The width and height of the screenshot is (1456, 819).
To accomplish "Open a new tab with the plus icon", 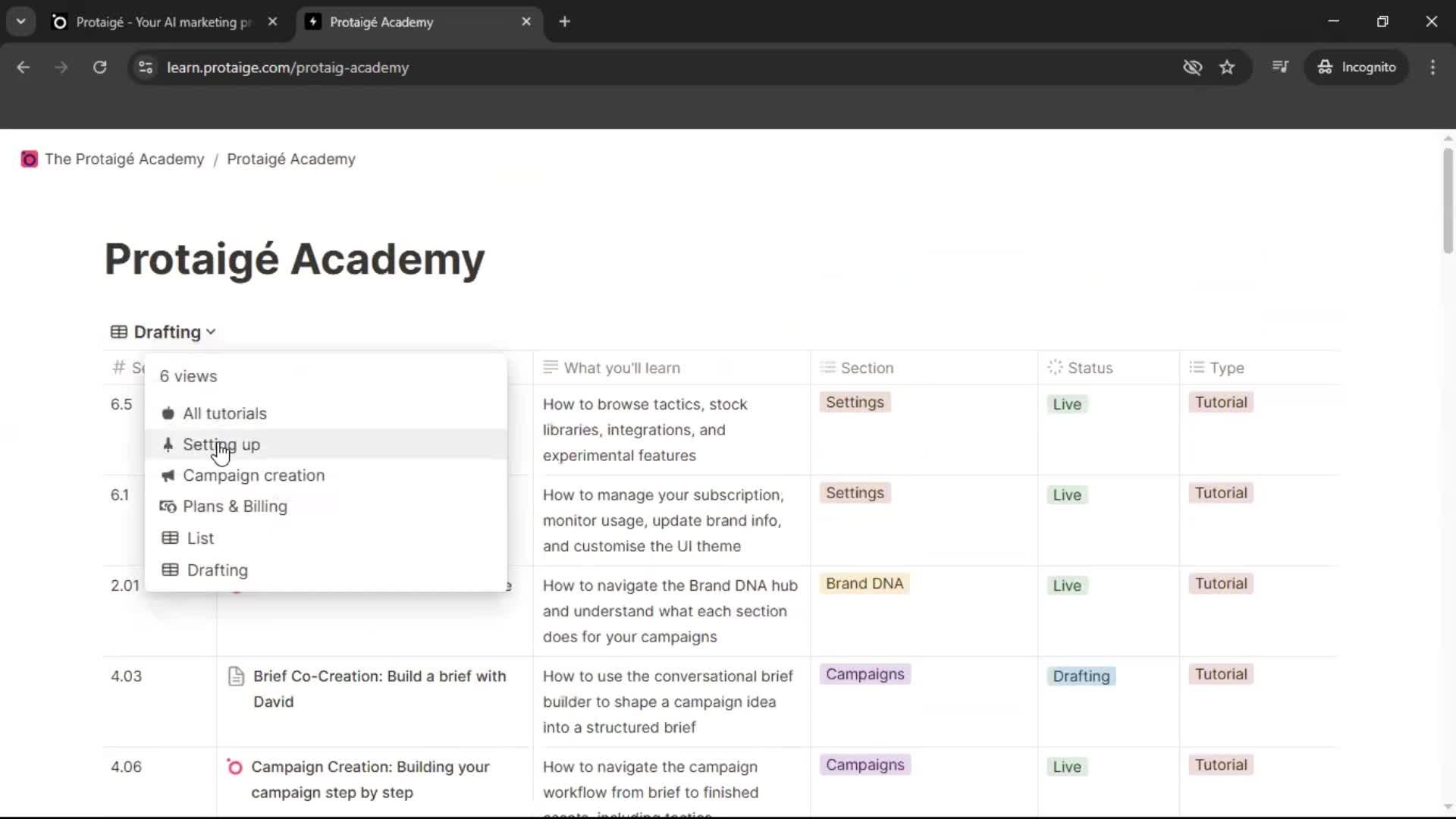I will (565, 21).
